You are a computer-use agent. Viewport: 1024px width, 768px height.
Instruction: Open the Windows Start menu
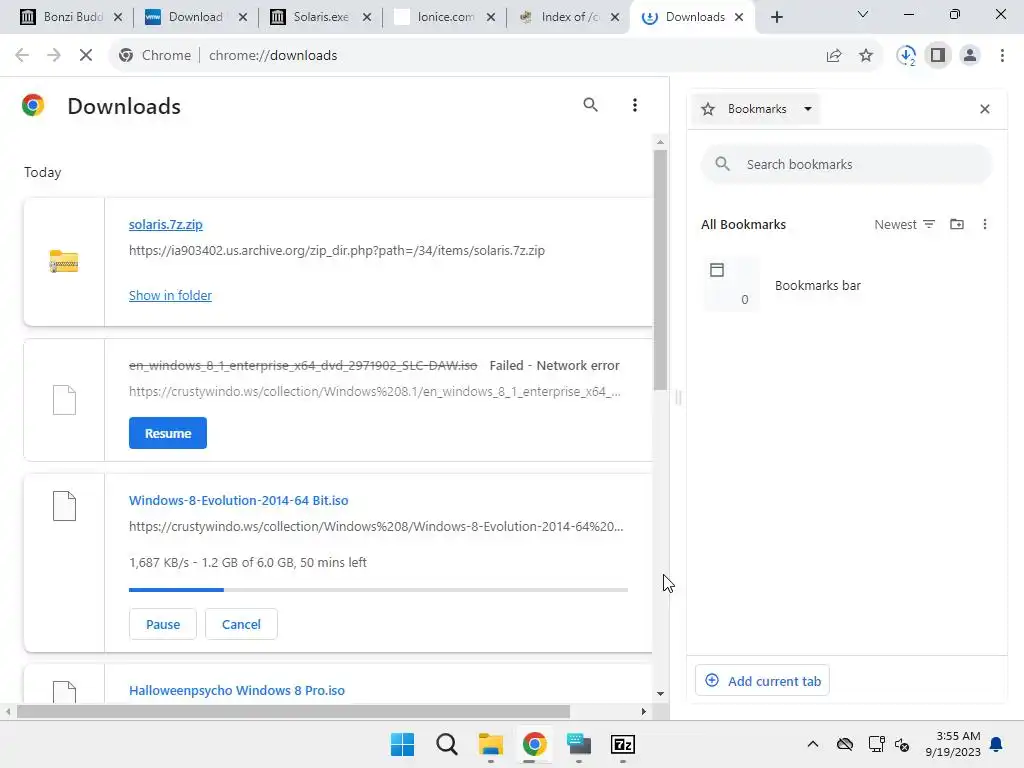pos(402,744)
